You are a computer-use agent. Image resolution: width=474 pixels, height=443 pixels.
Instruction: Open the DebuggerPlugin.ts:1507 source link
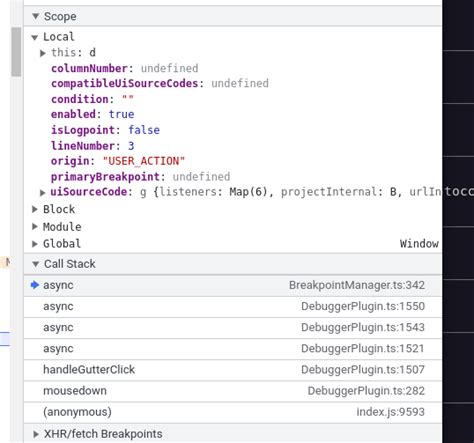[363, 370]
